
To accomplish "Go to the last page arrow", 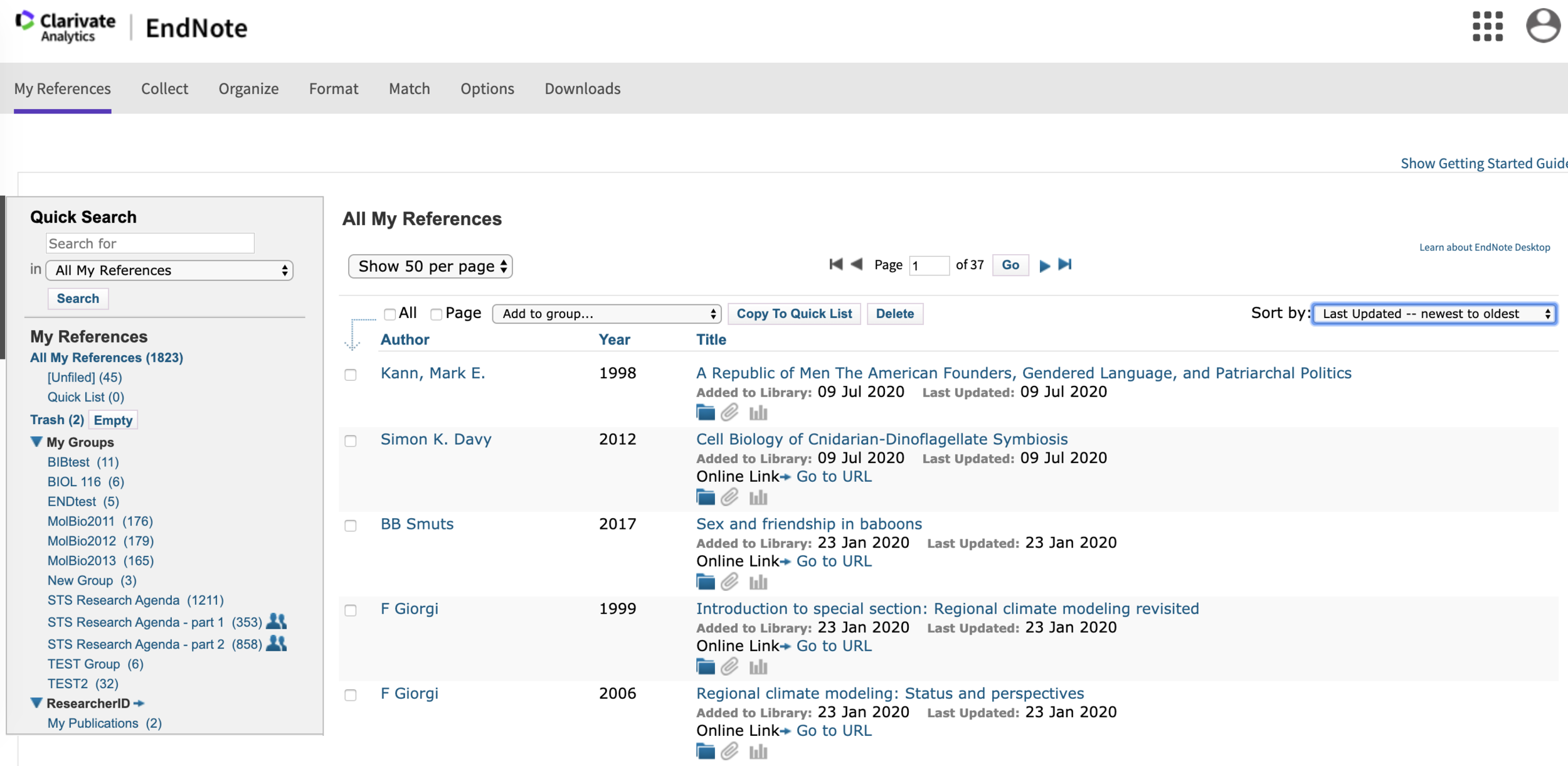I will click(1065, 265).
